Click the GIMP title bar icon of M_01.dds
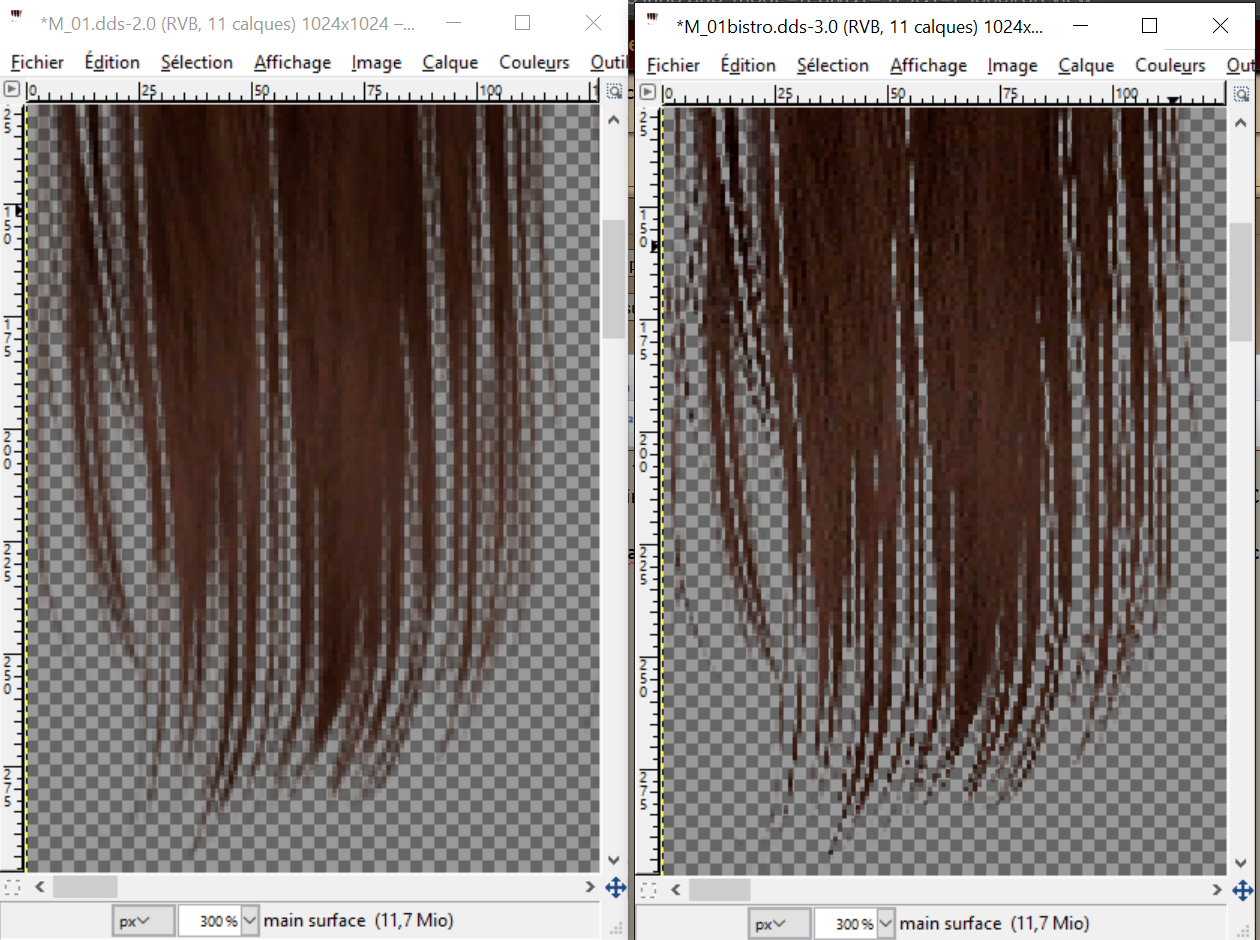 (x=17, y=22)
